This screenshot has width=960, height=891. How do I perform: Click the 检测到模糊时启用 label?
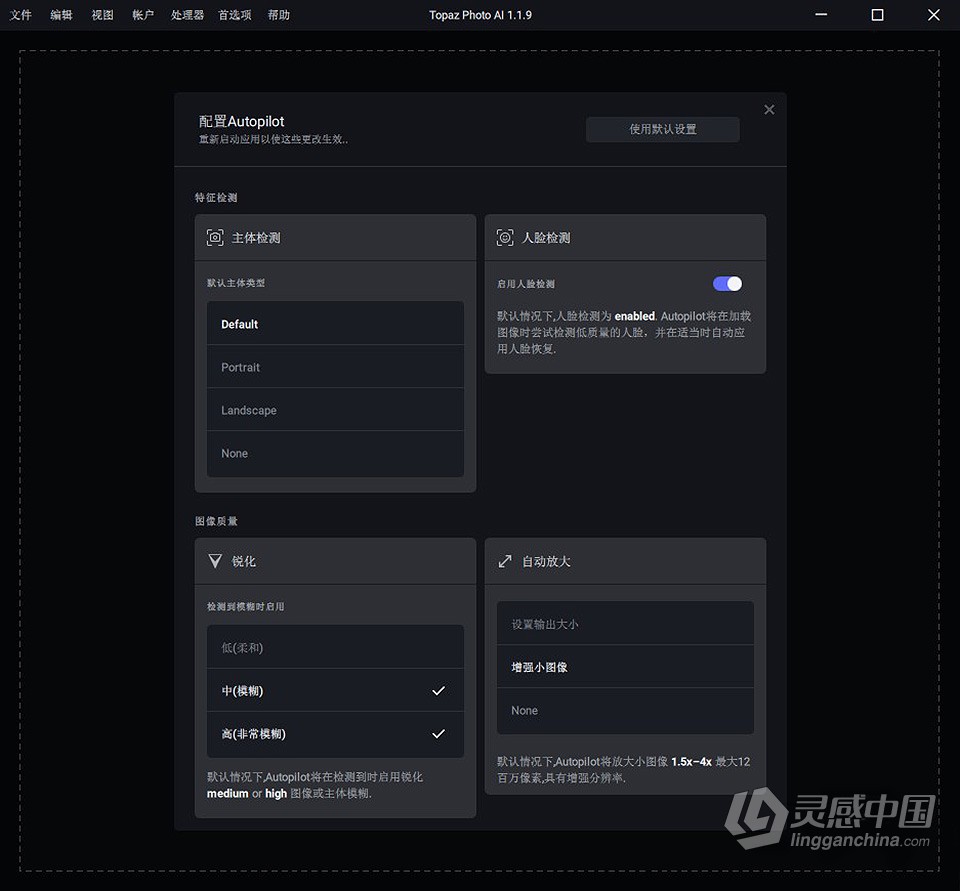coord(246,606)
